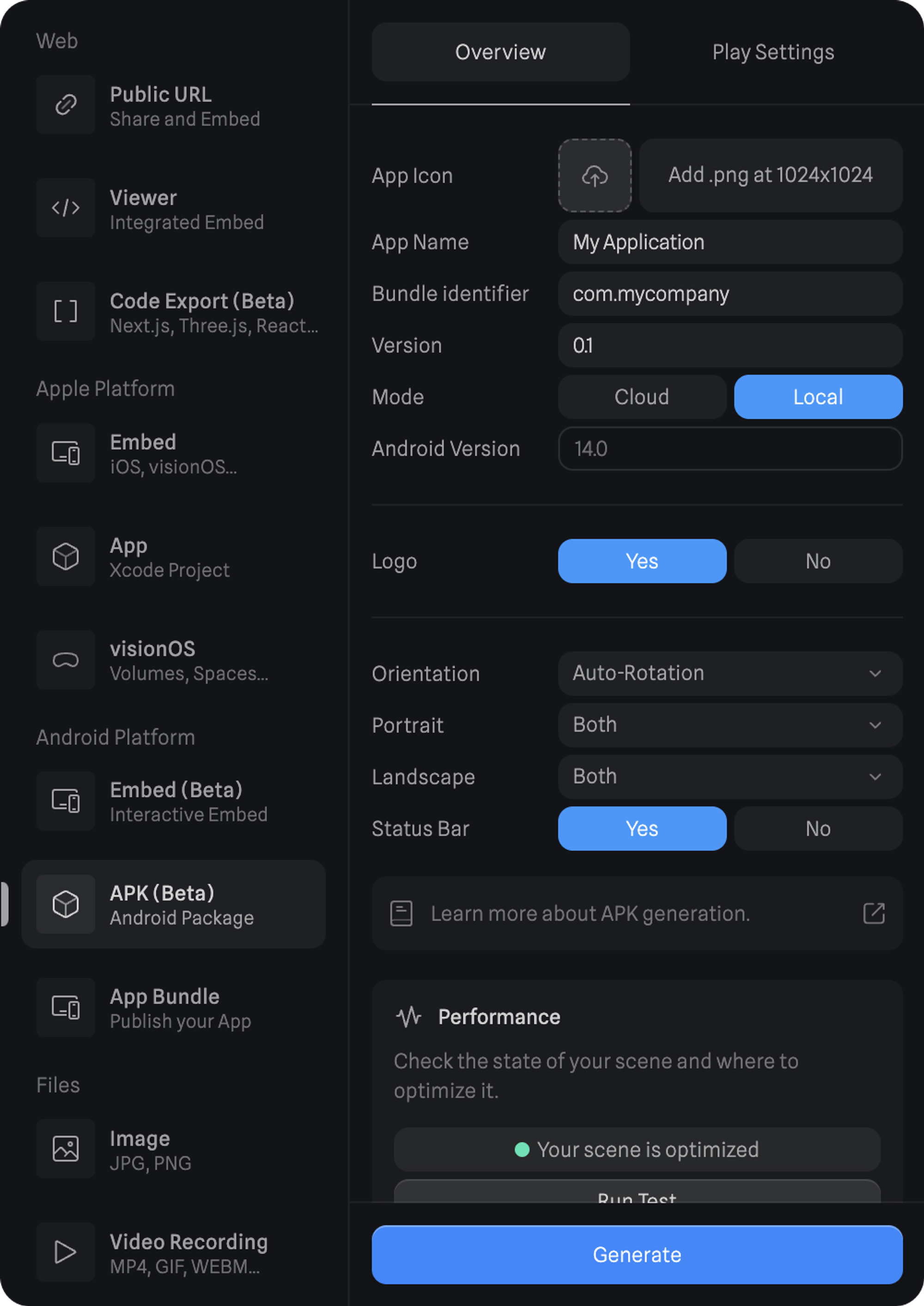Image resolution: width=924 pixels, height=1306 pixels.
Task: Select the Image export icon
Action: pyautogui.click(x=66, y=1148)
